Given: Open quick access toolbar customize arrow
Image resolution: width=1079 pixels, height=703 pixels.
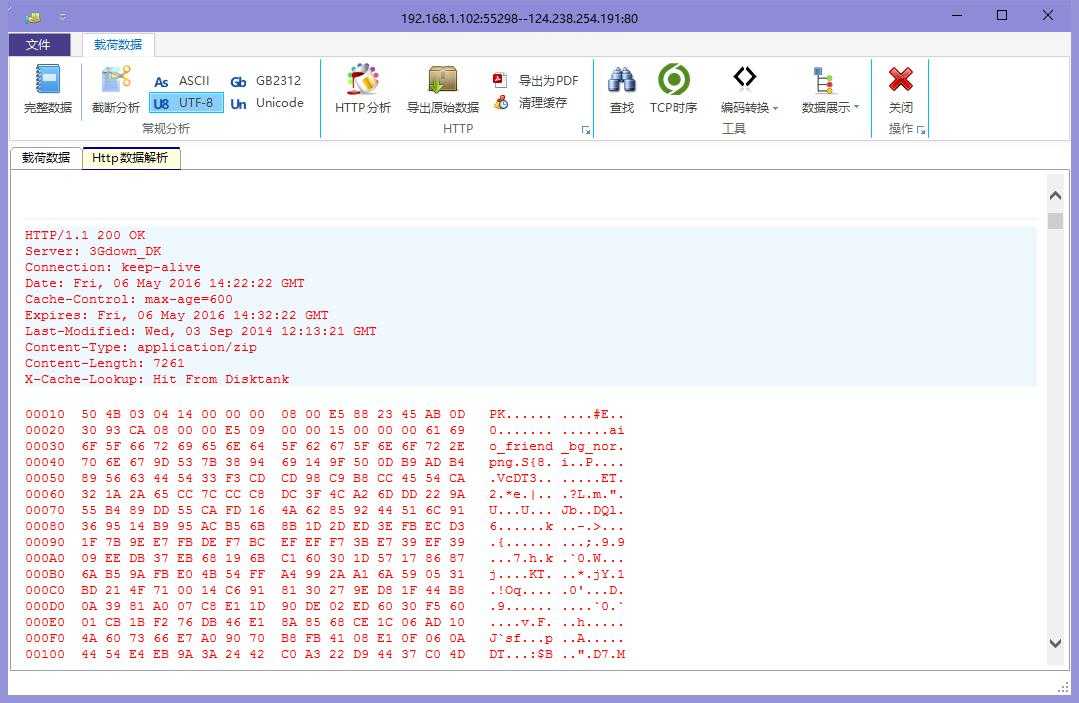Looking at the screenshot, I should click(x=63, y=16).
